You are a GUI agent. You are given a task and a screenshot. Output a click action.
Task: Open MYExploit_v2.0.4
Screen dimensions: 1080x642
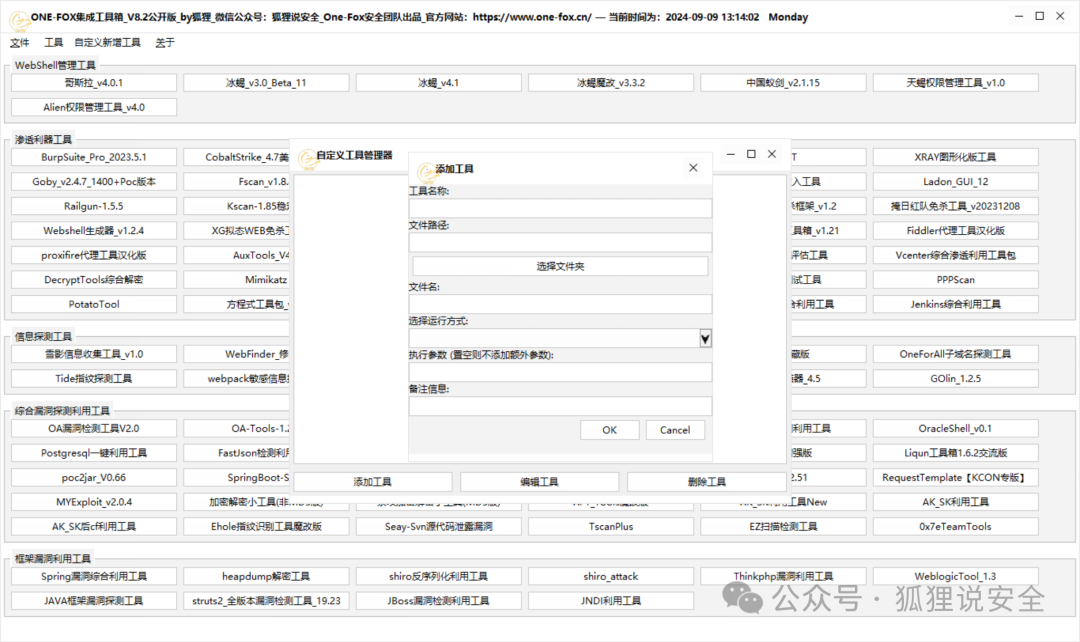tap(94, 502)
